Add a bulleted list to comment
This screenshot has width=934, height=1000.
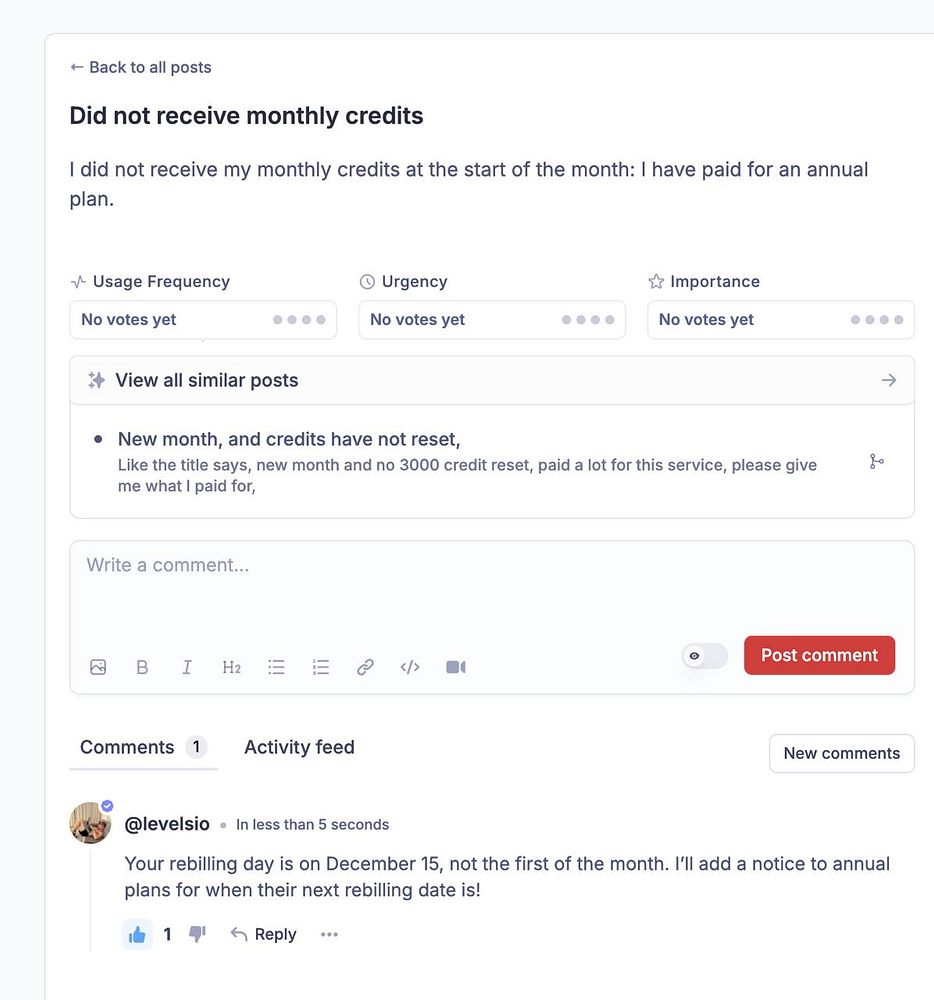click(277, 667)
